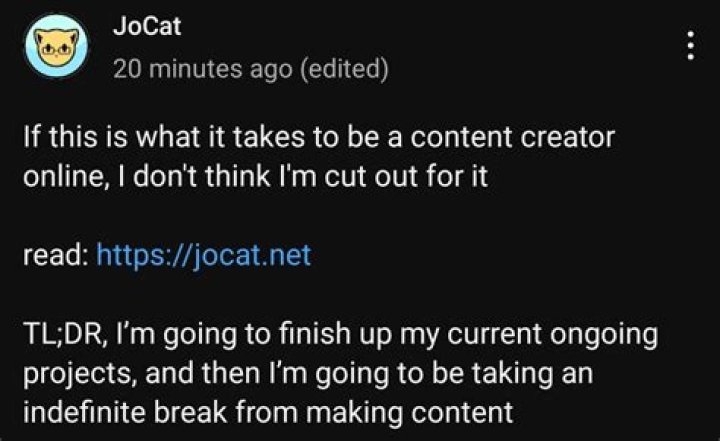The image size is (720, 441).
Task: Open the https://jocat.net link
Action: click(204, 256)
